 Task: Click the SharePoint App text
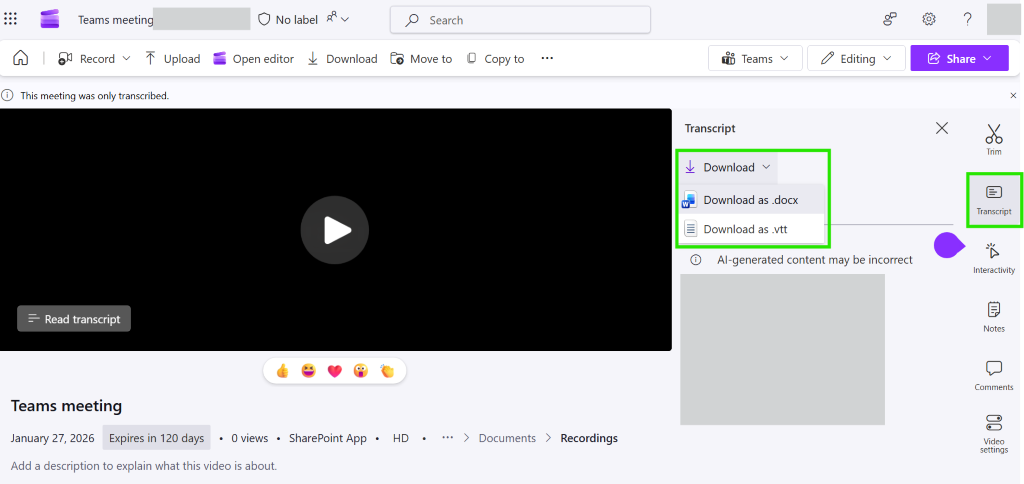pyautogui.click(x=328, y=438)
